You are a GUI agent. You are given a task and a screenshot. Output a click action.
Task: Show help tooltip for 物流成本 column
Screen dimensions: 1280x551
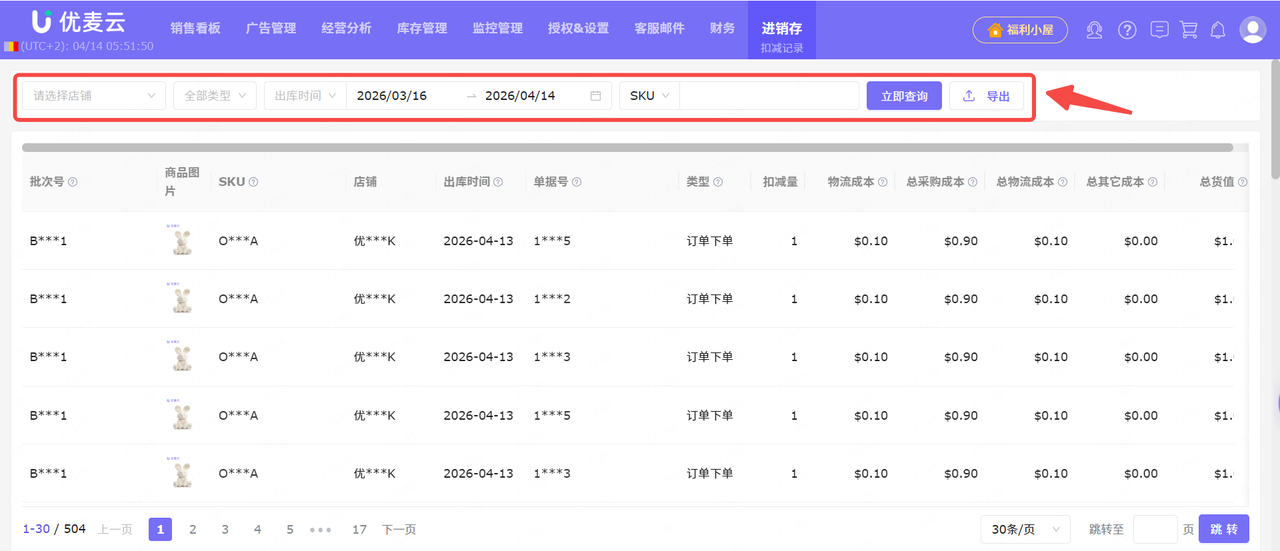point(883,182)
